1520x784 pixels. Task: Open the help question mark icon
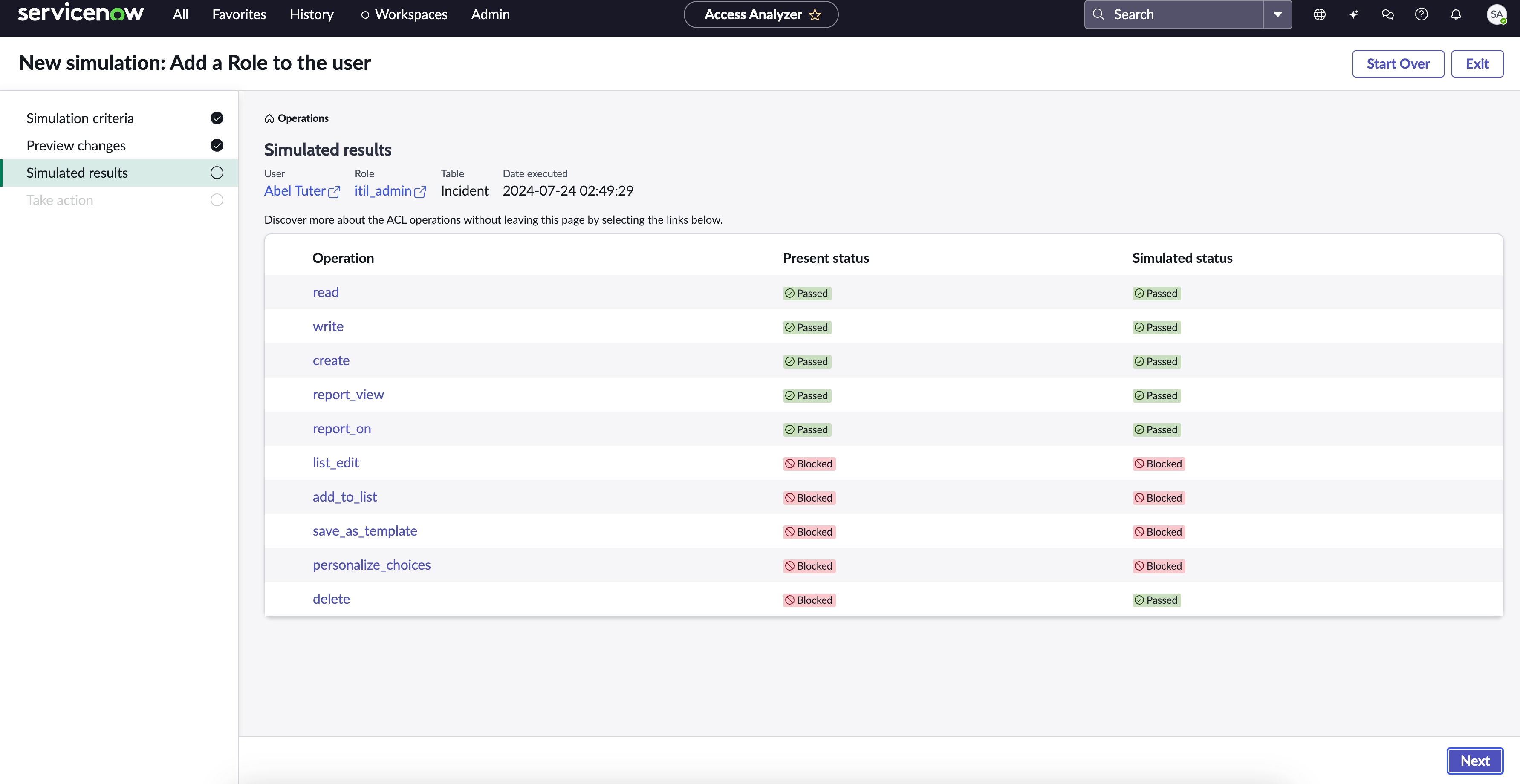1422,15
